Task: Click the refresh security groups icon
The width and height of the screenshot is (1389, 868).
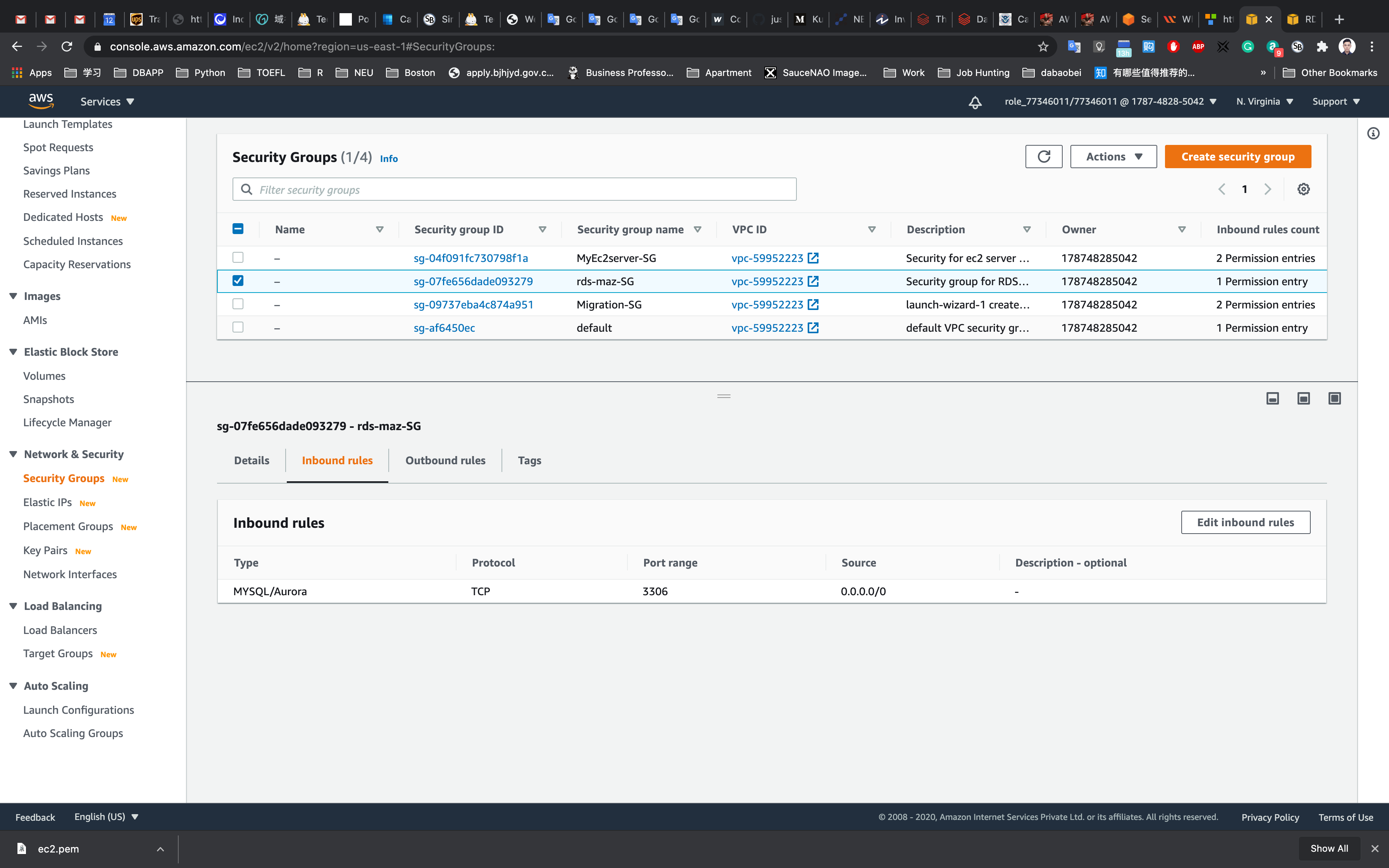Action: 1043,157
